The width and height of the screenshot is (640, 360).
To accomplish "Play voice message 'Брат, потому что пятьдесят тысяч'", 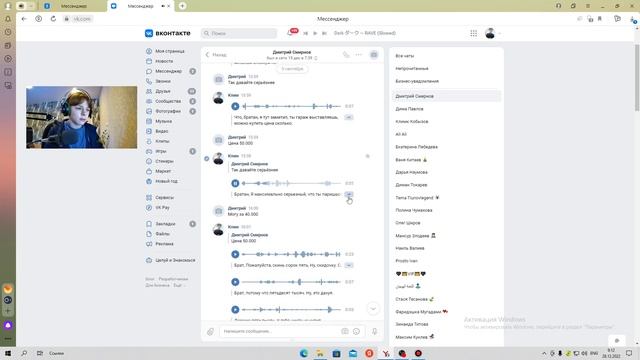I will click(235, 282).
